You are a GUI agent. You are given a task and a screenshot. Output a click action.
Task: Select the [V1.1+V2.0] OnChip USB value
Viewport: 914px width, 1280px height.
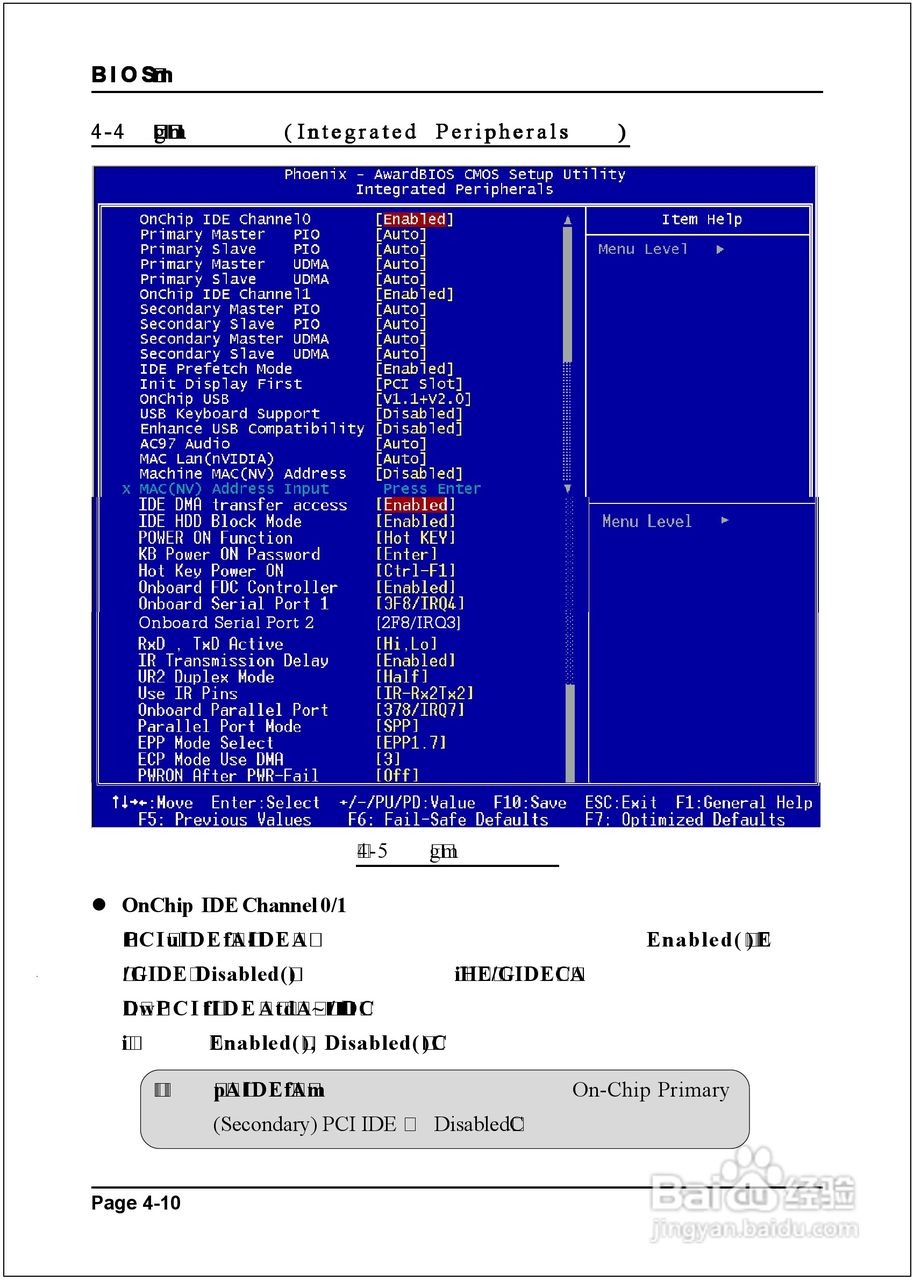coord(424,399)
